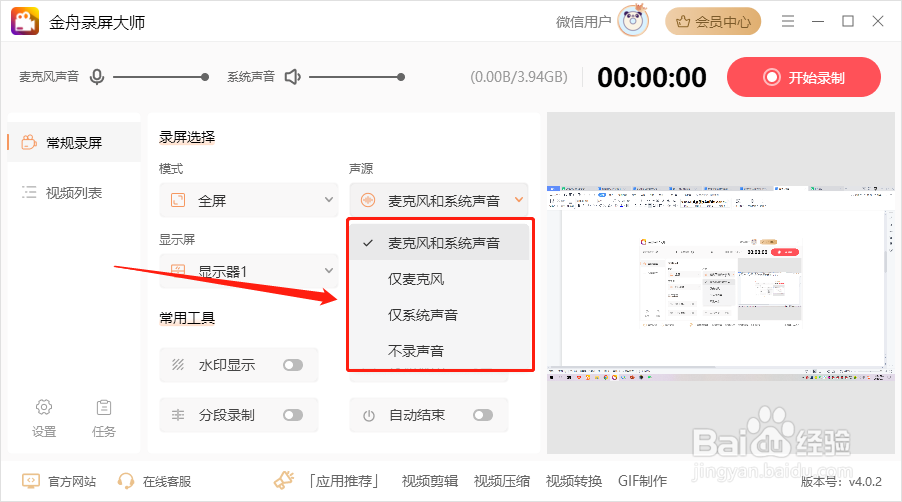Switch to 常规录屏 tab

(x=74, y=142)
